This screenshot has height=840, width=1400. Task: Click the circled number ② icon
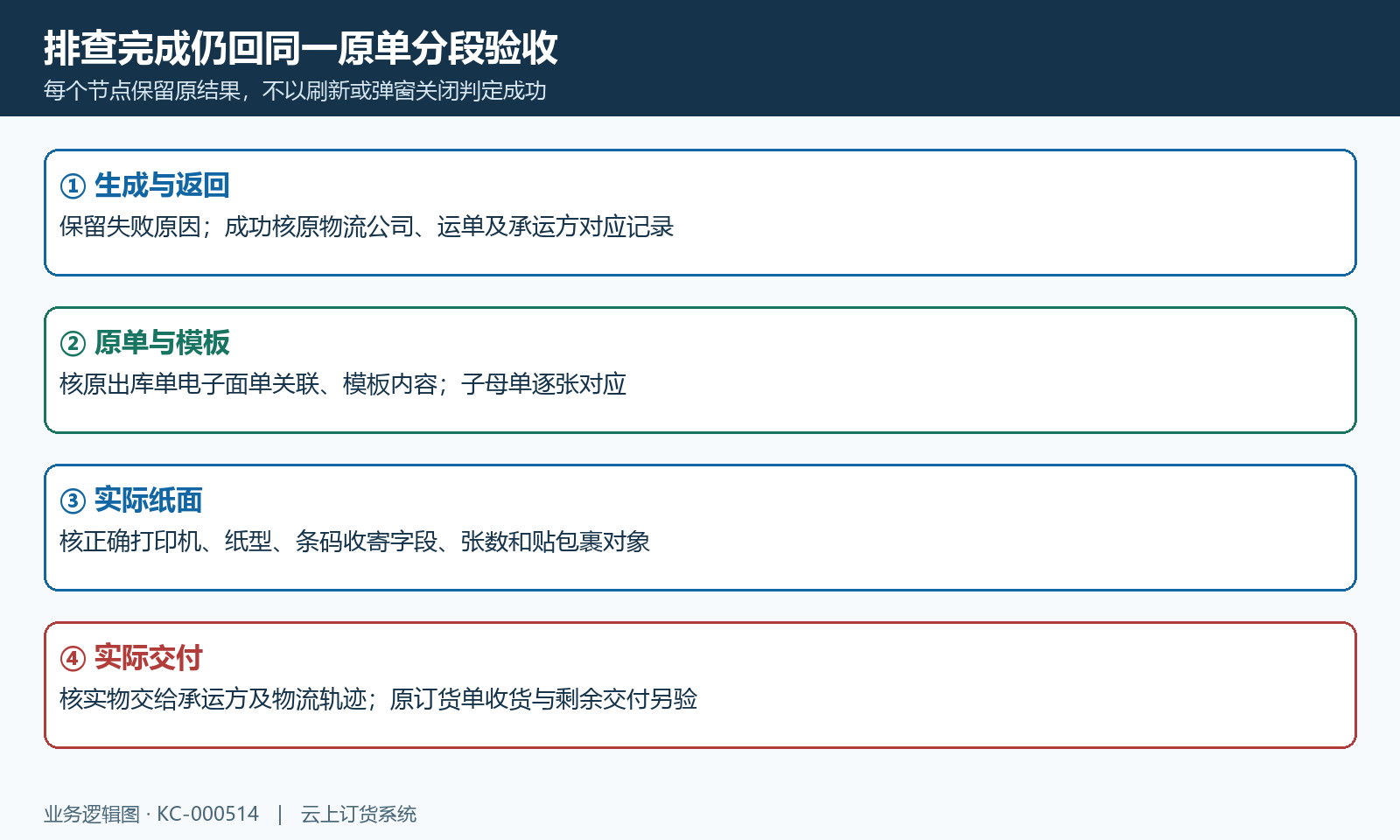pyautogui.click(x=73, y=343)
